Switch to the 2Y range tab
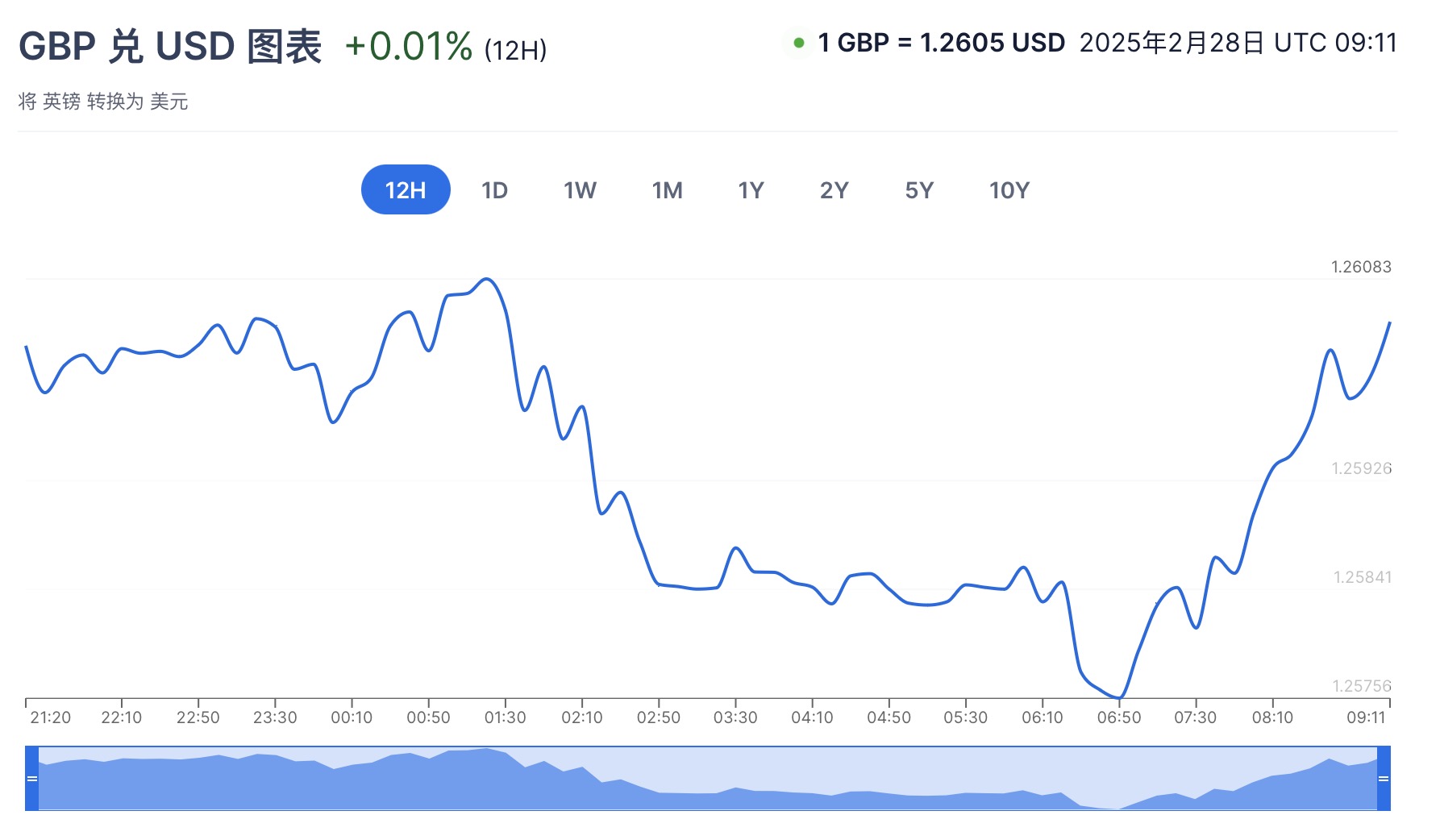The image size is (1440, 840). point(834,190)
